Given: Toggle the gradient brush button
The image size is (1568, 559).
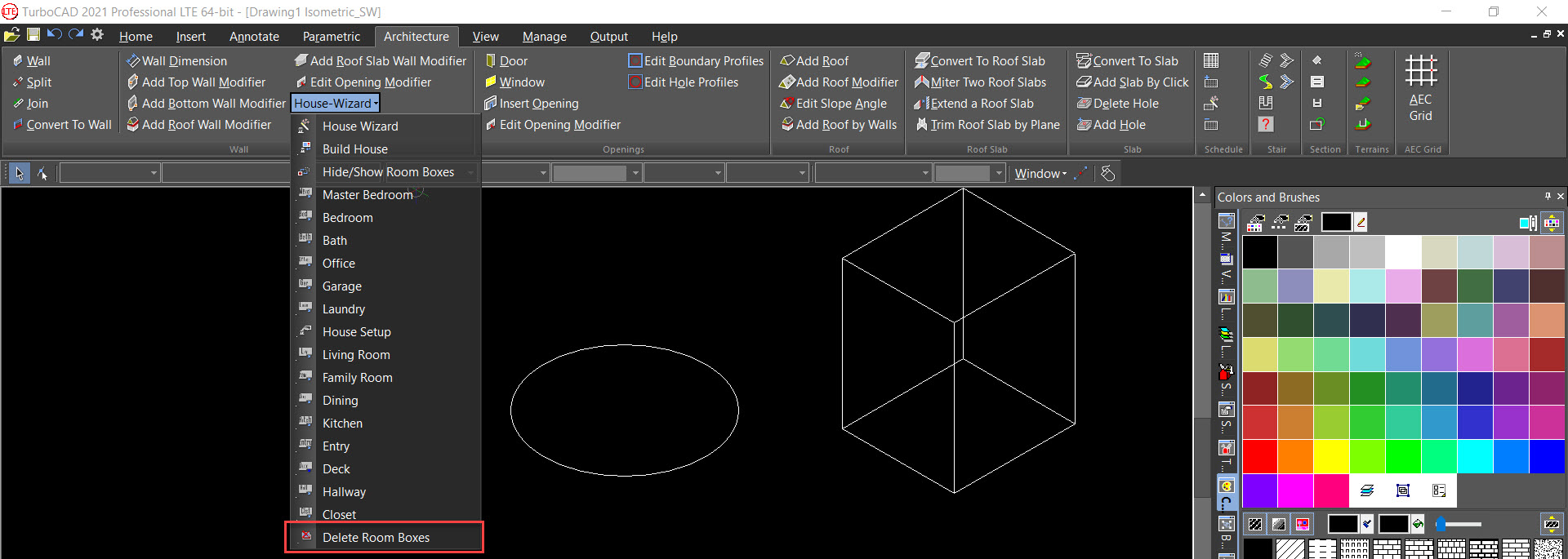Looking at the screenshot, I should point(1279,524).
